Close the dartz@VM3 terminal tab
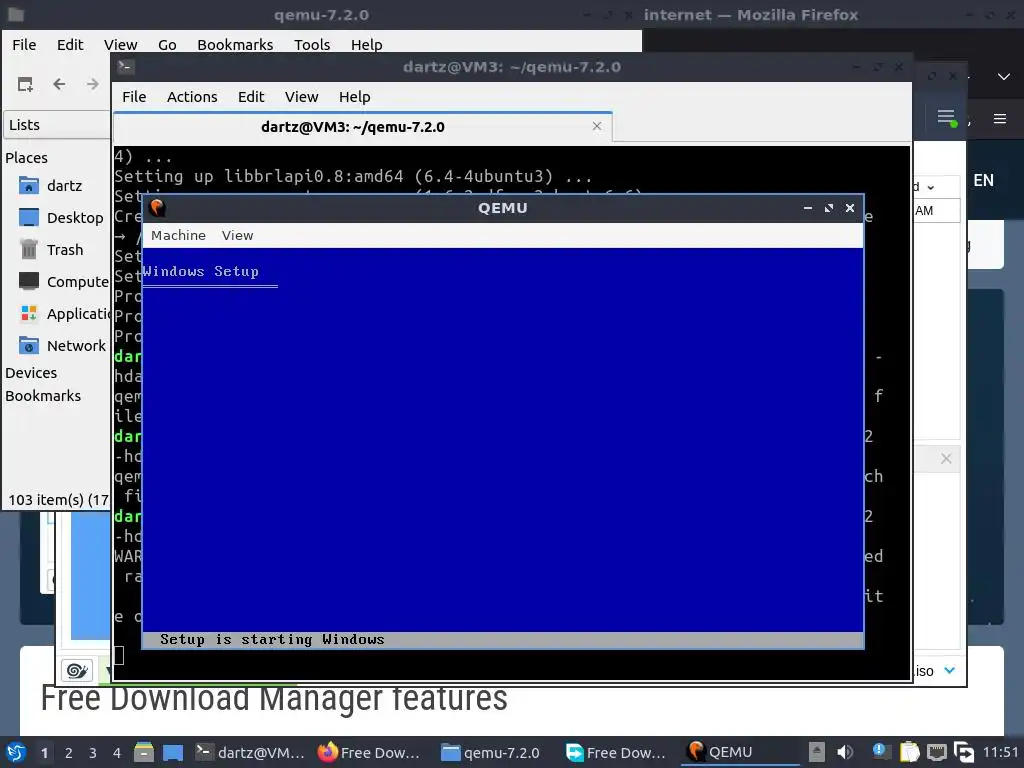The image size is (1024, 768). coord(596,126)
